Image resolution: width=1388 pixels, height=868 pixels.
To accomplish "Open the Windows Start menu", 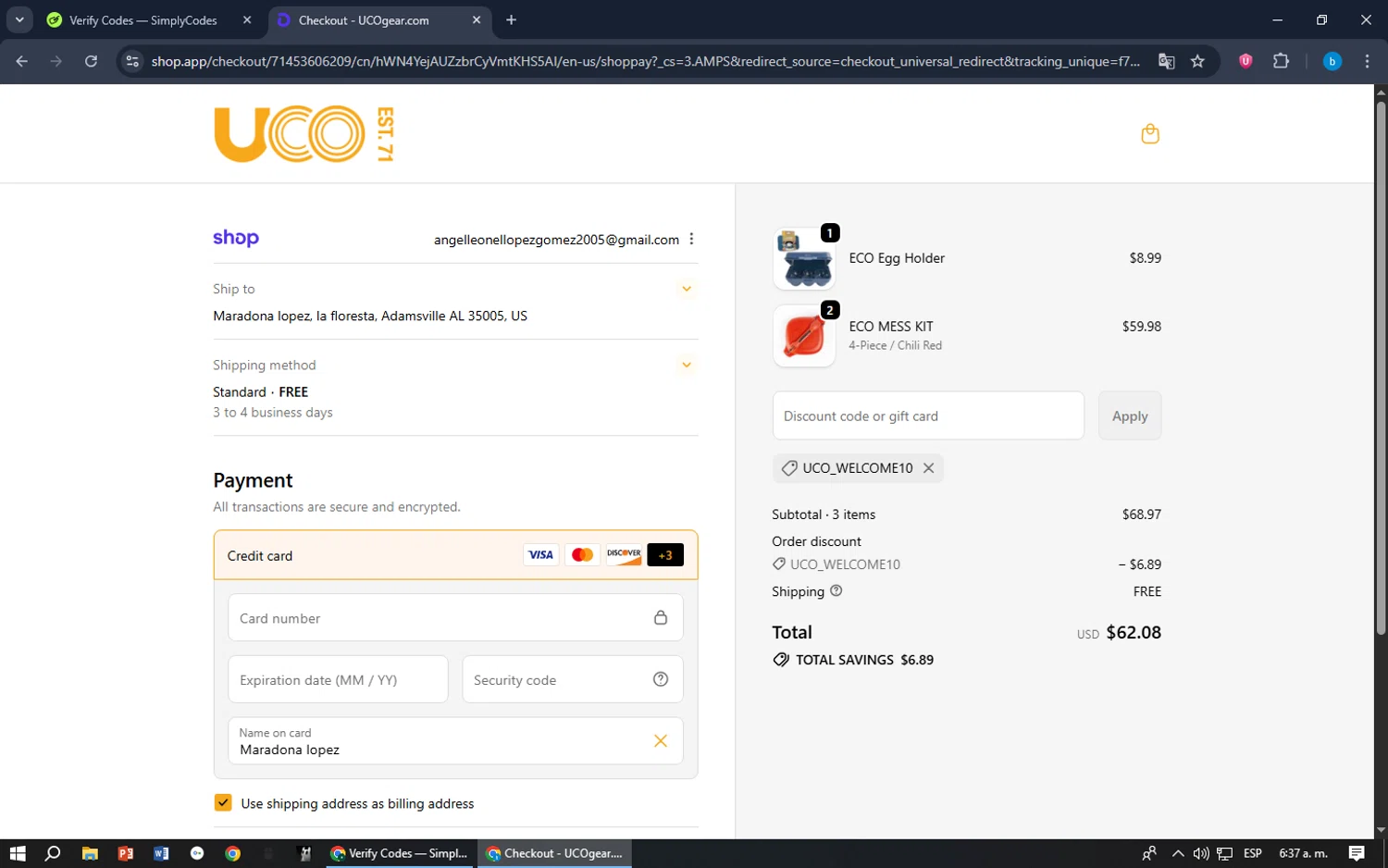I will click(x=18, y=853).
